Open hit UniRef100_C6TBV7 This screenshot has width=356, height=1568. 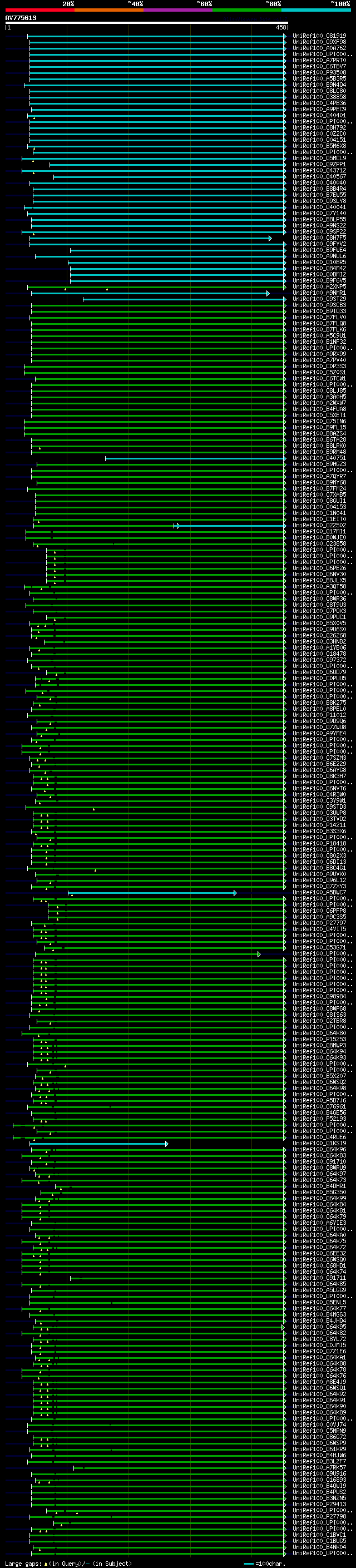[x=319, y=66]
